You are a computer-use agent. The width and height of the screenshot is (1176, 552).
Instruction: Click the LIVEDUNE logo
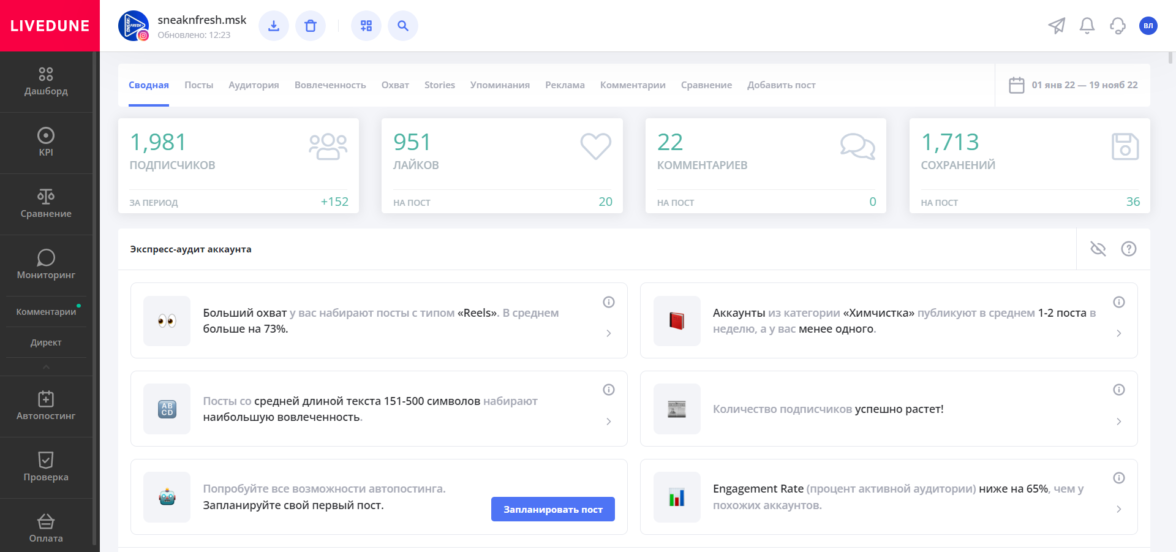50,26
